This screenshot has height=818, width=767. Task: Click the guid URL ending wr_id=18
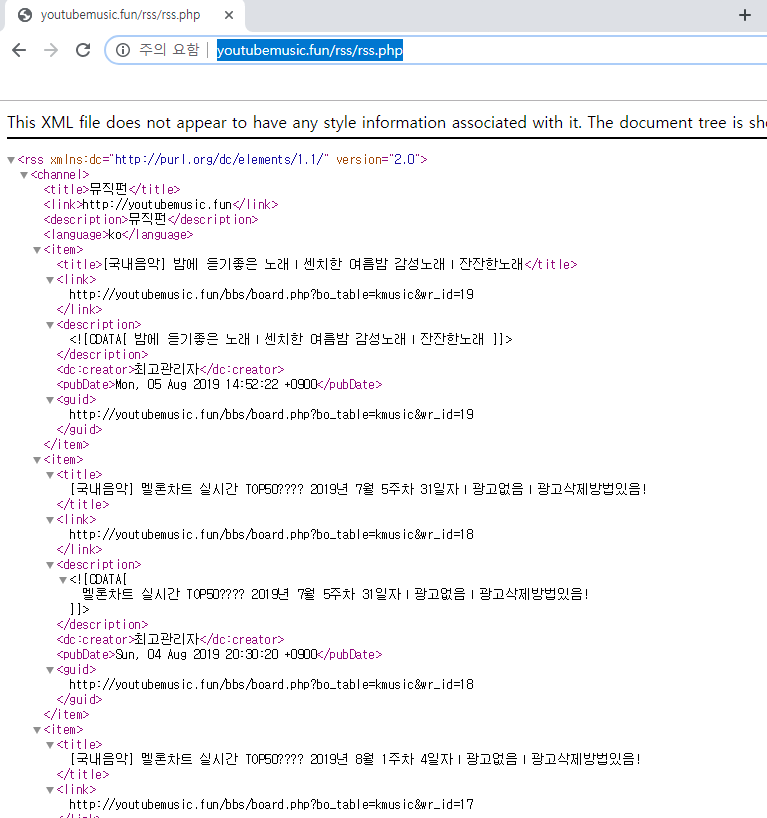pos(271,684)
